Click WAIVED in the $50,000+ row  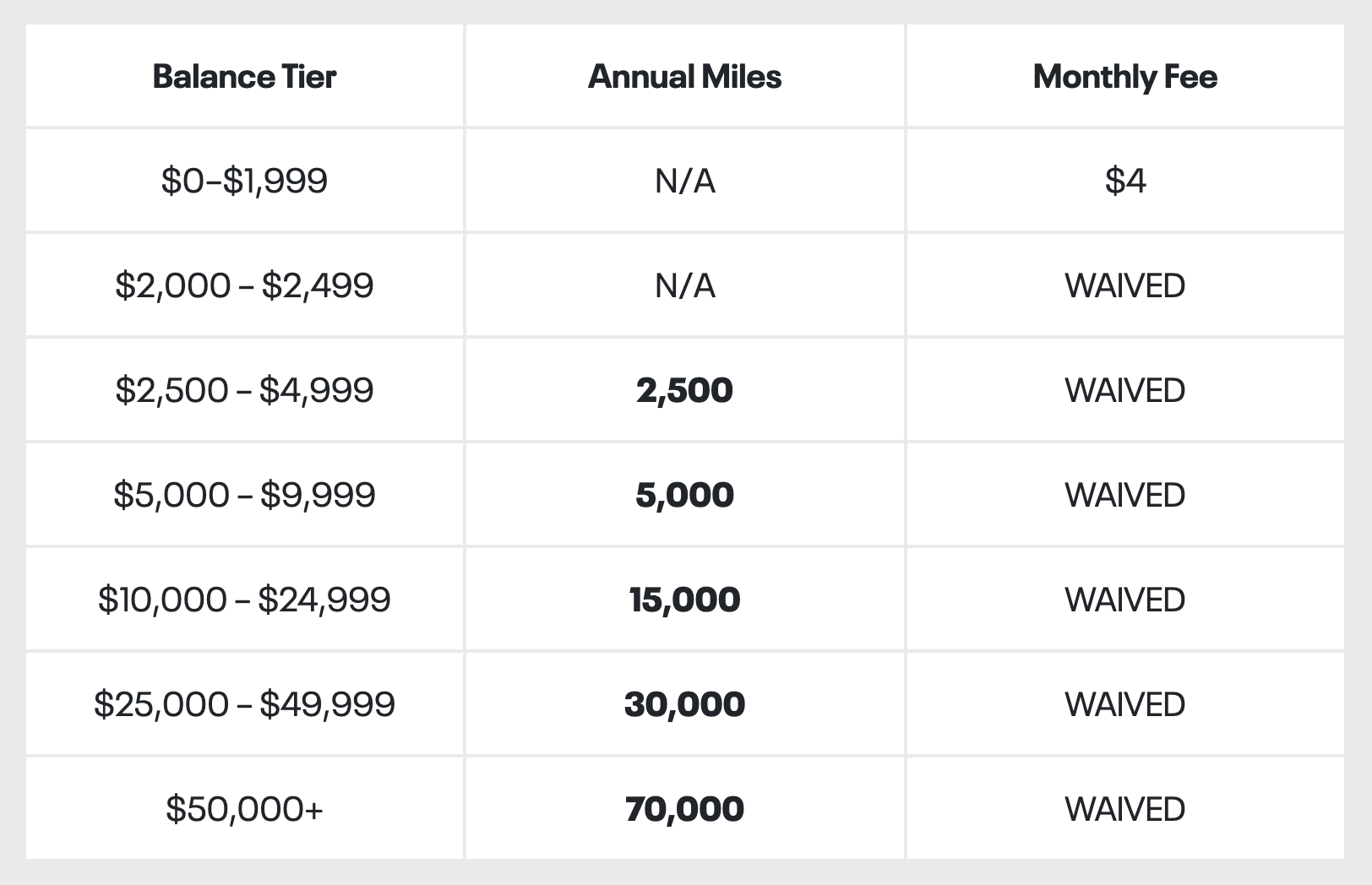click(1124, 809)
